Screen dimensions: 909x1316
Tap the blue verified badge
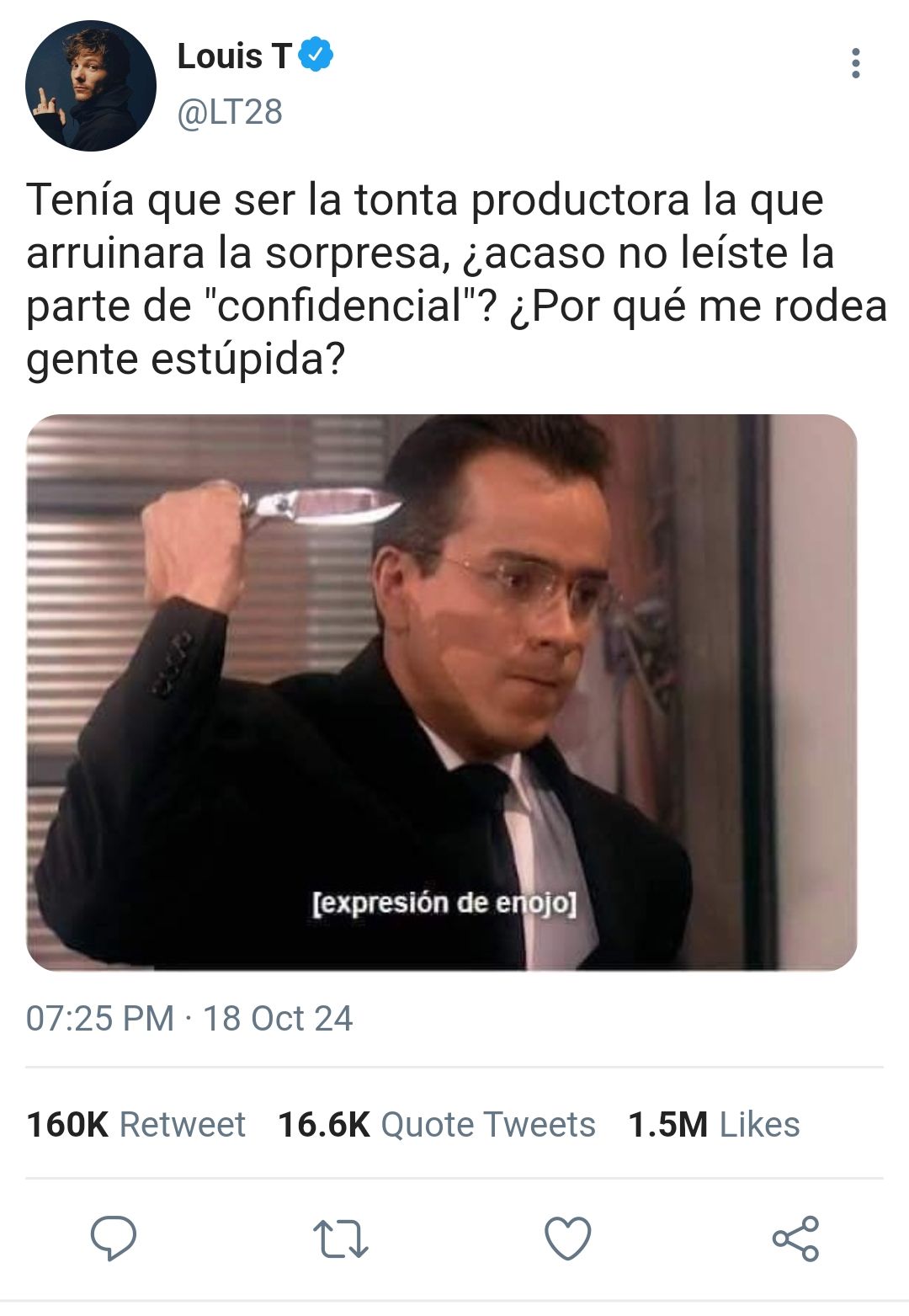tap(316, 56)
